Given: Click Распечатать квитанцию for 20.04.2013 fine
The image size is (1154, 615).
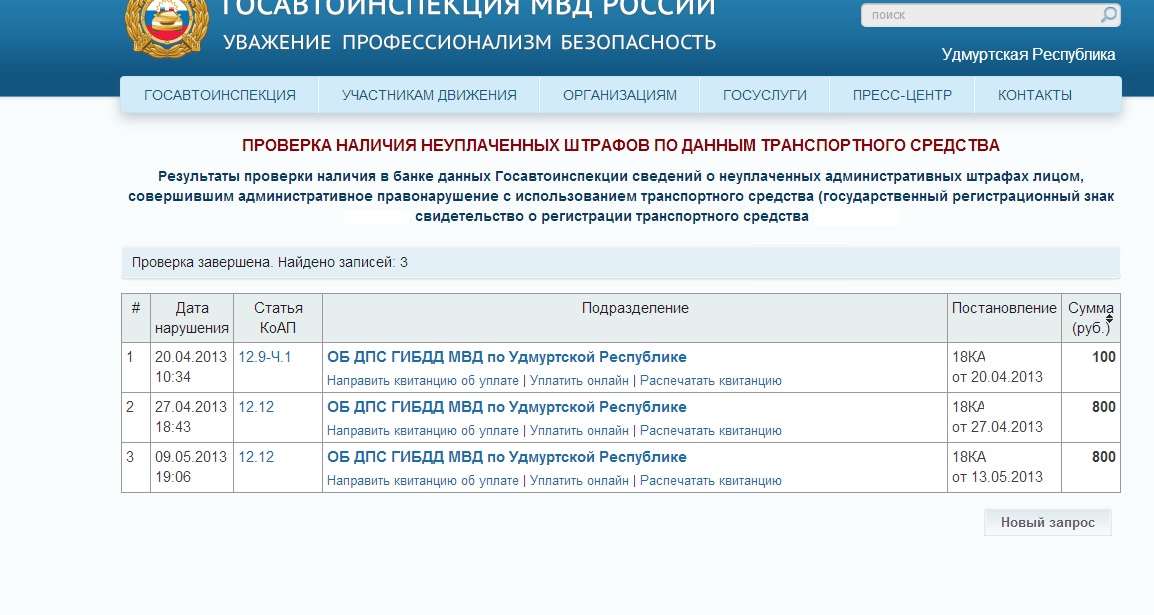Looking at the screenshot, I should [x=711, y=380].
